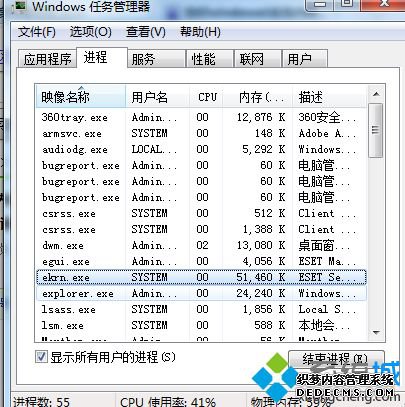Click the process list scrollbar thumb
This screenshot has height=407, width=405.
pyautogui.click(x=376, y=130)
